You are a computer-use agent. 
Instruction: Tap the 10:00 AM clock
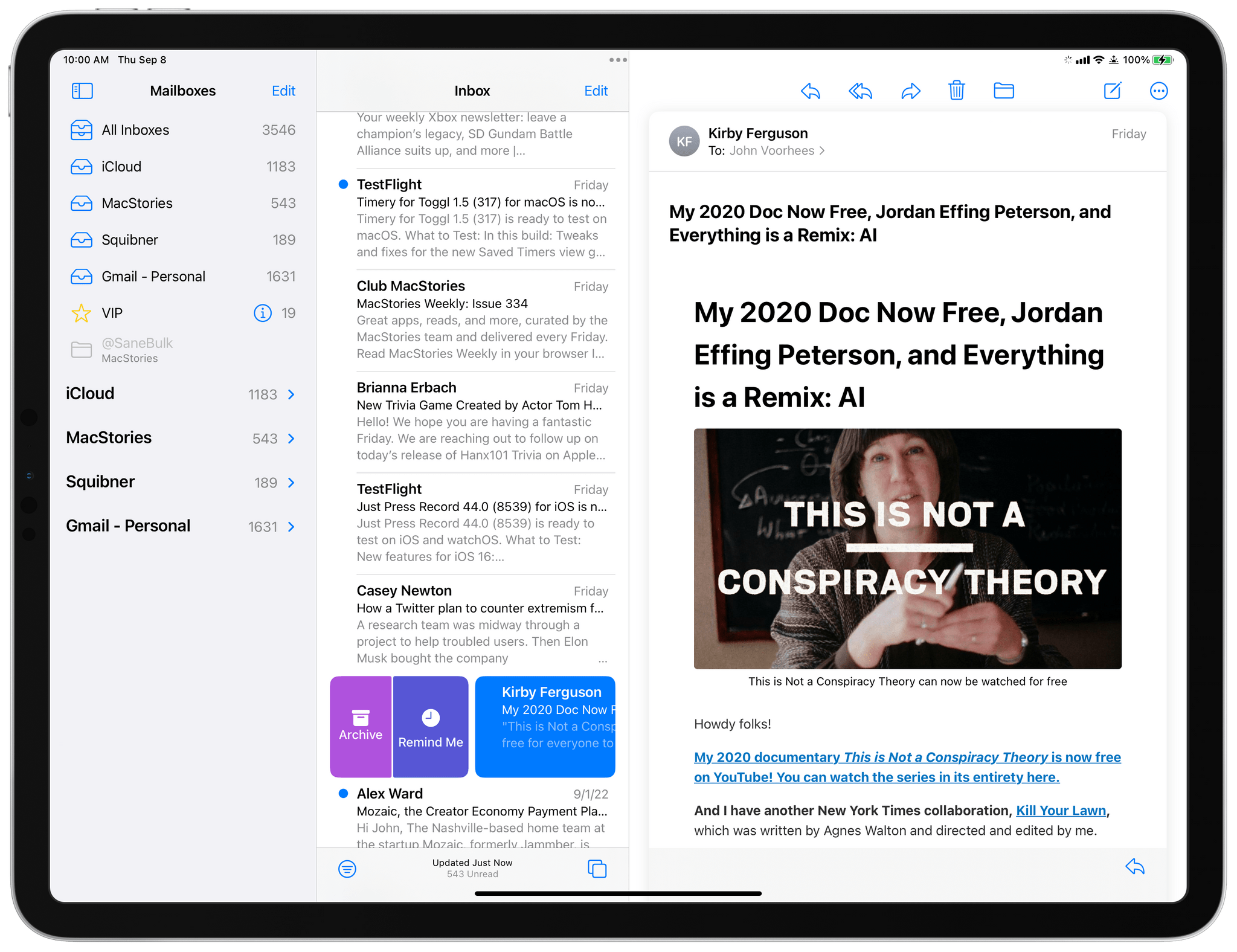[86, 60]
